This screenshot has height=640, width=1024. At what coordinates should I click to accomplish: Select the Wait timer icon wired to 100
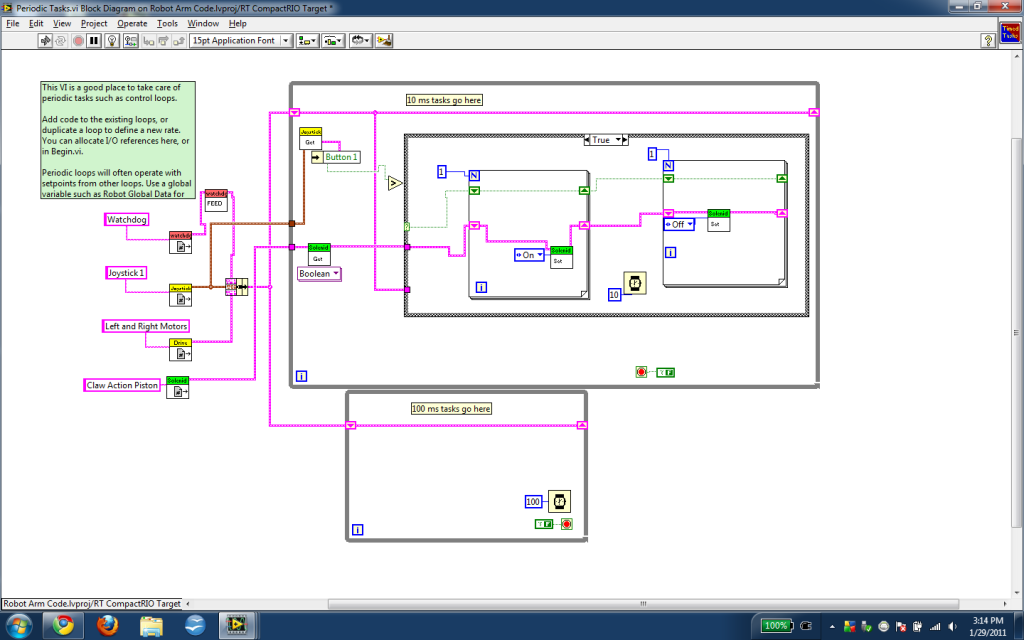(561, 501)
